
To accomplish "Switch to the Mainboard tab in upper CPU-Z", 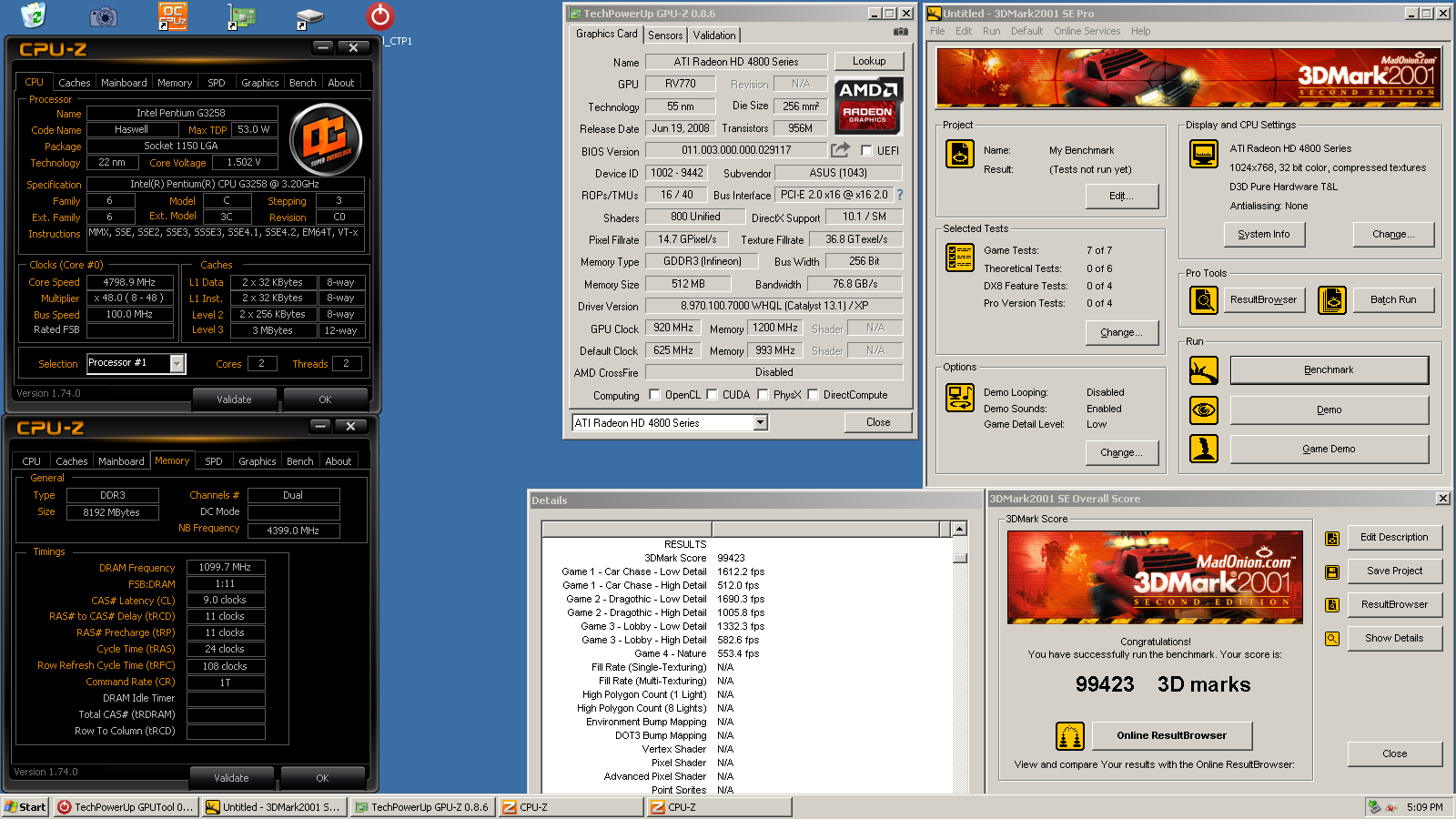I will pyautogui.click(x=124, y=83).
